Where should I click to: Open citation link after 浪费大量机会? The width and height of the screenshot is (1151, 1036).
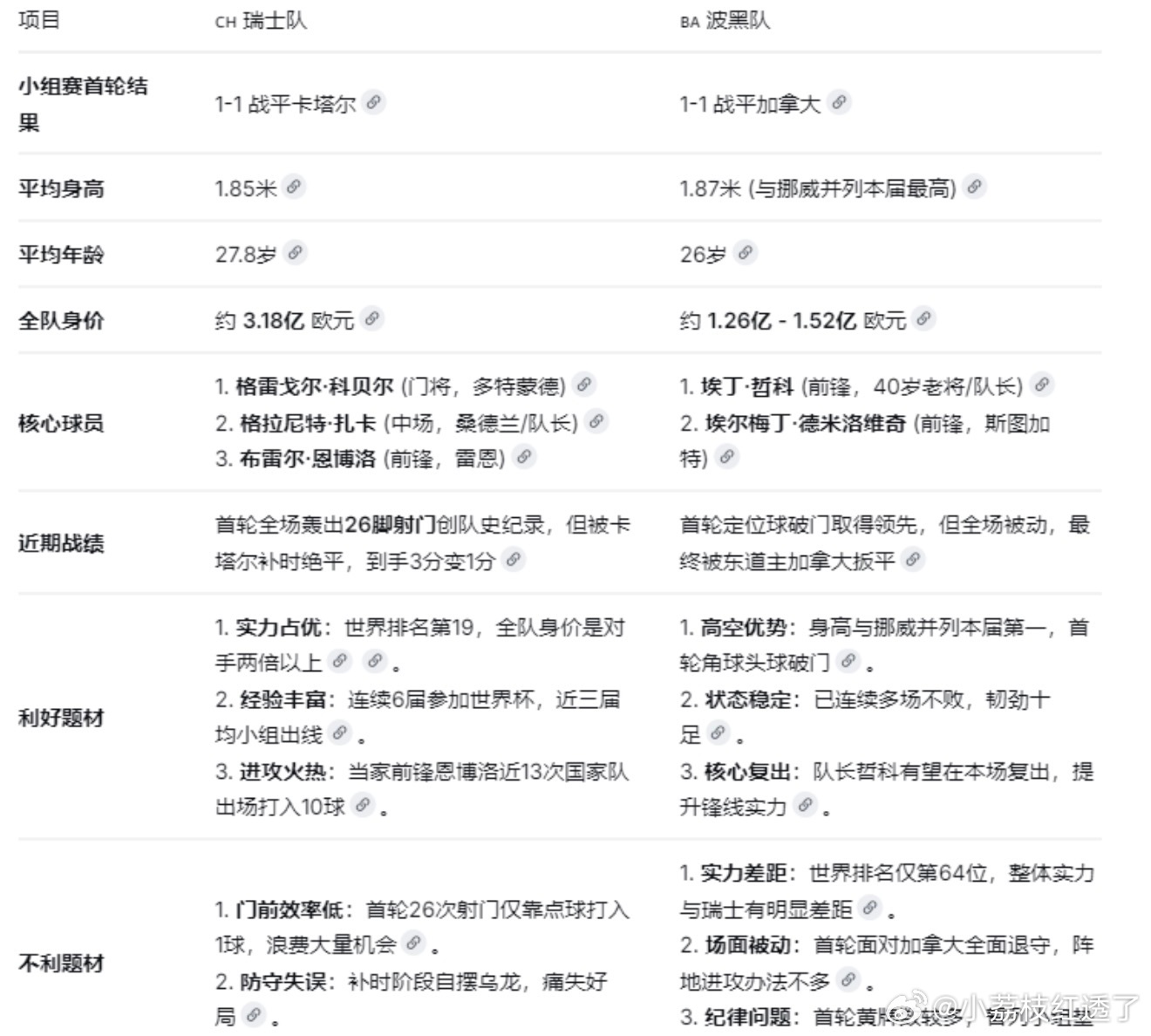(413, 943)
